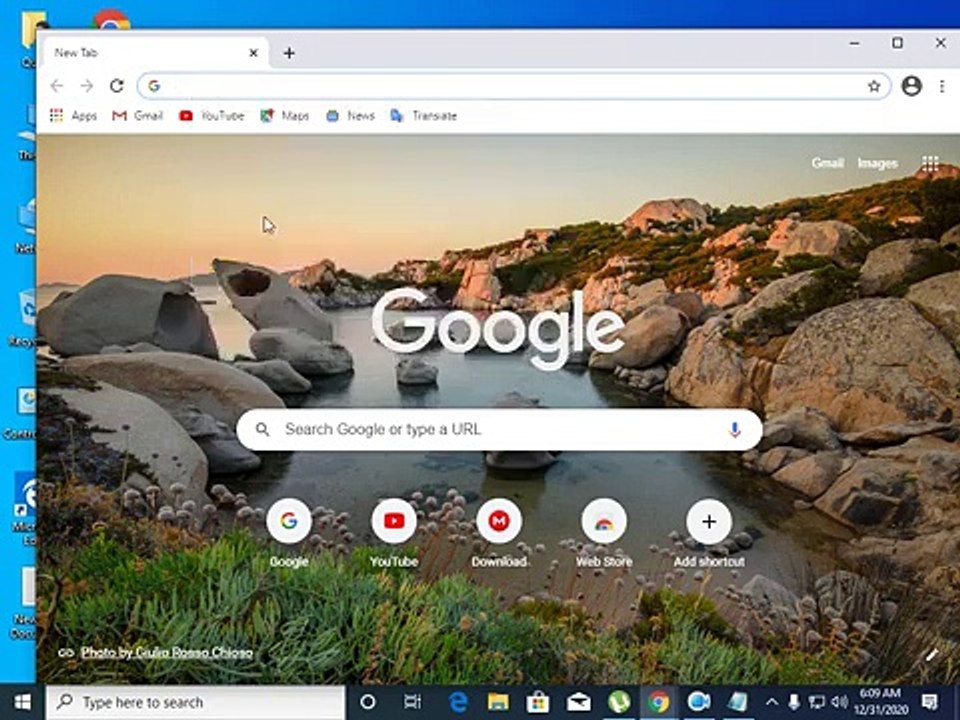Open the YouTube shortcut tile
Screen dimensions: 960x720
click(x=394, y=532)
